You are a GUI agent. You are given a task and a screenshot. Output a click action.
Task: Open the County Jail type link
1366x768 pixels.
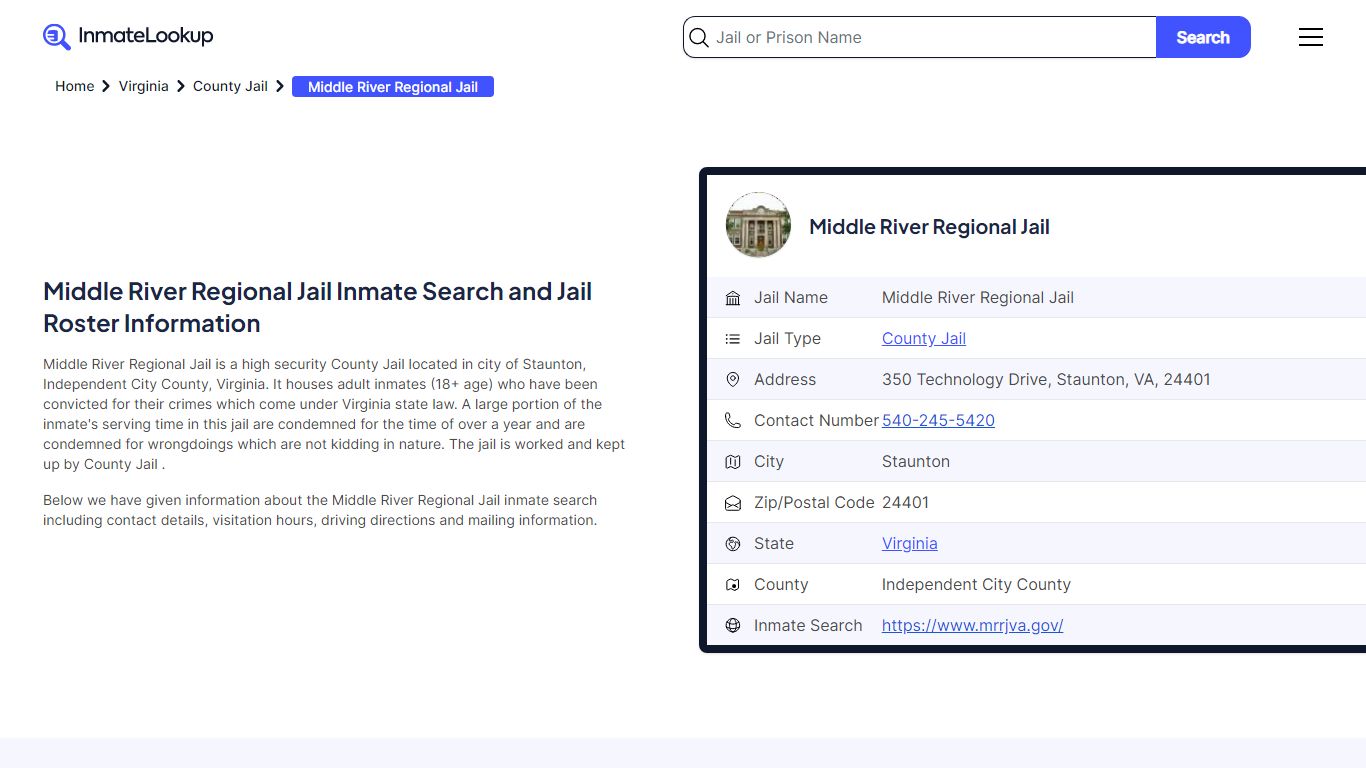pos(923,338)
